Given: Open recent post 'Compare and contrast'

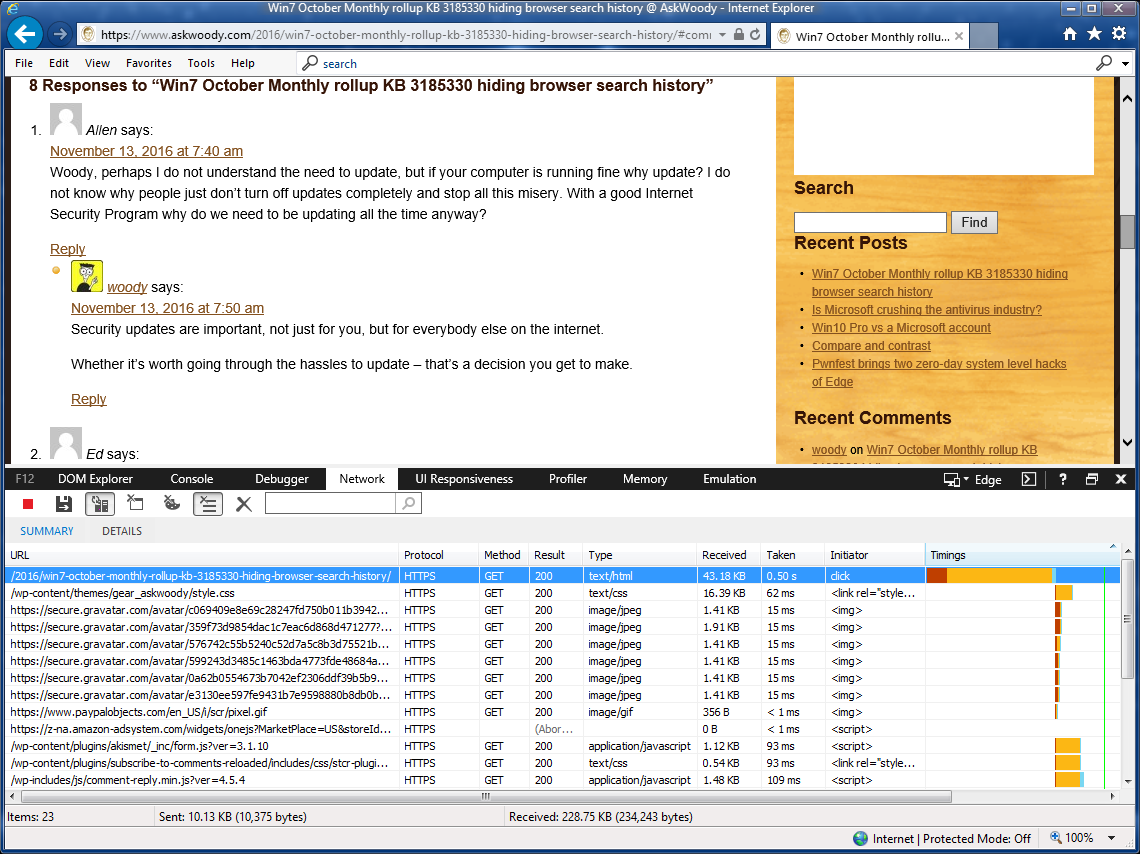Looking at the screenshot, I should (871, 346).
